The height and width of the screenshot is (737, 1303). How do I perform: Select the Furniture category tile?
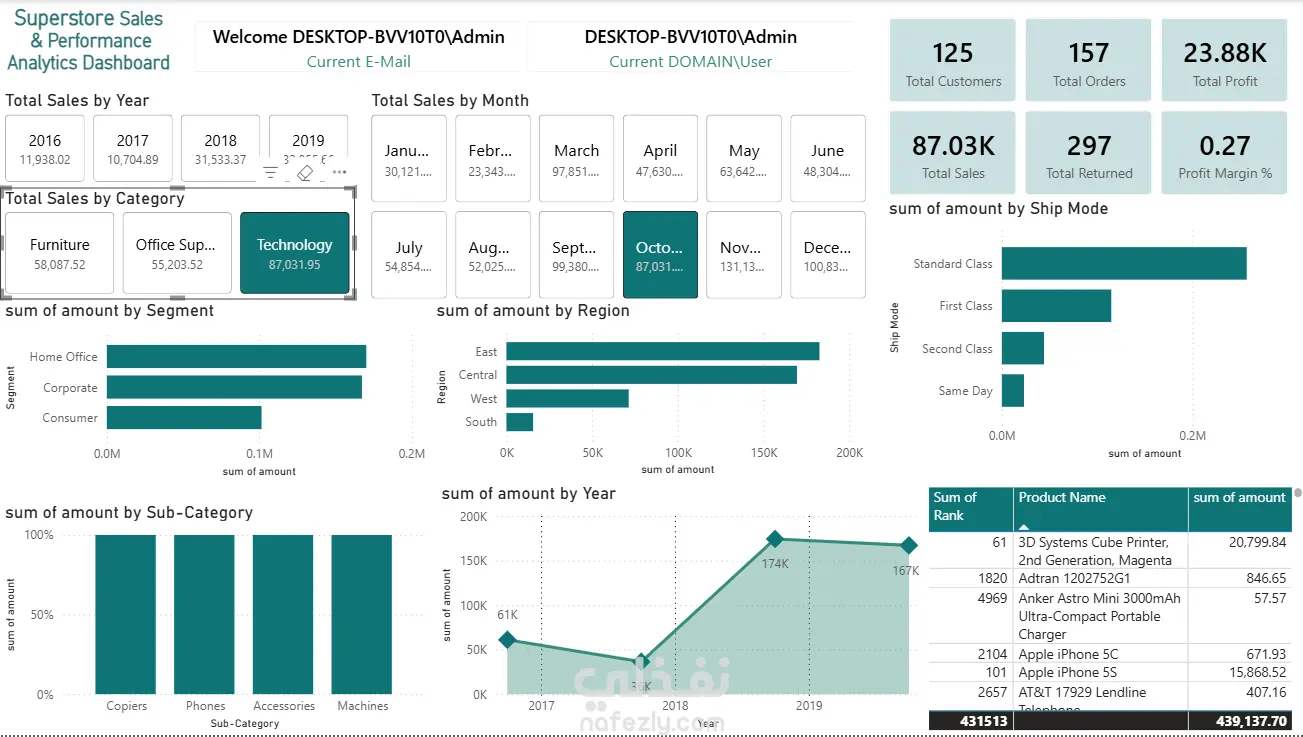[x=60, y=254]
